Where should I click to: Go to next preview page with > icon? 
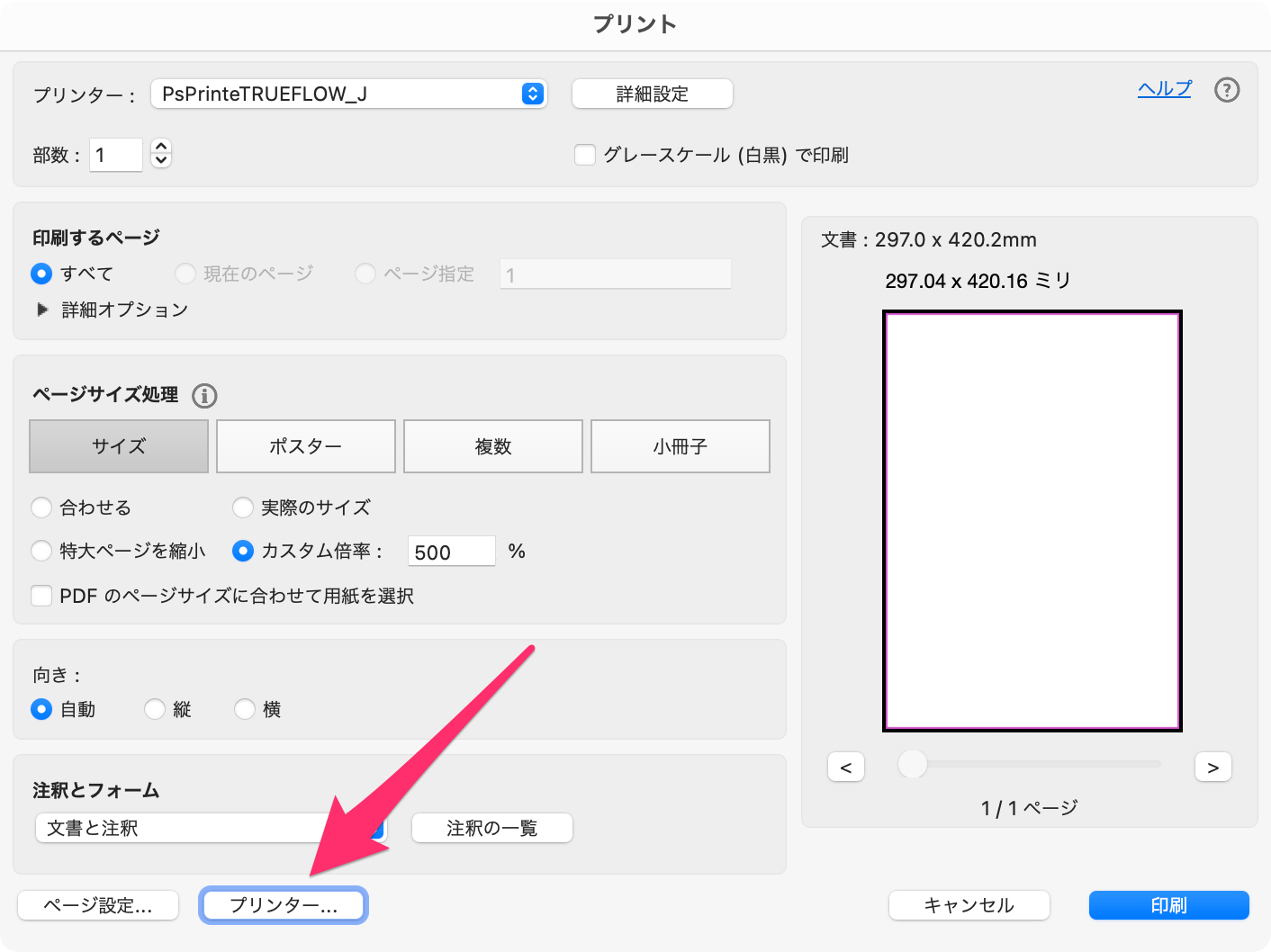pyautogui.click(x=1213, y=767)
